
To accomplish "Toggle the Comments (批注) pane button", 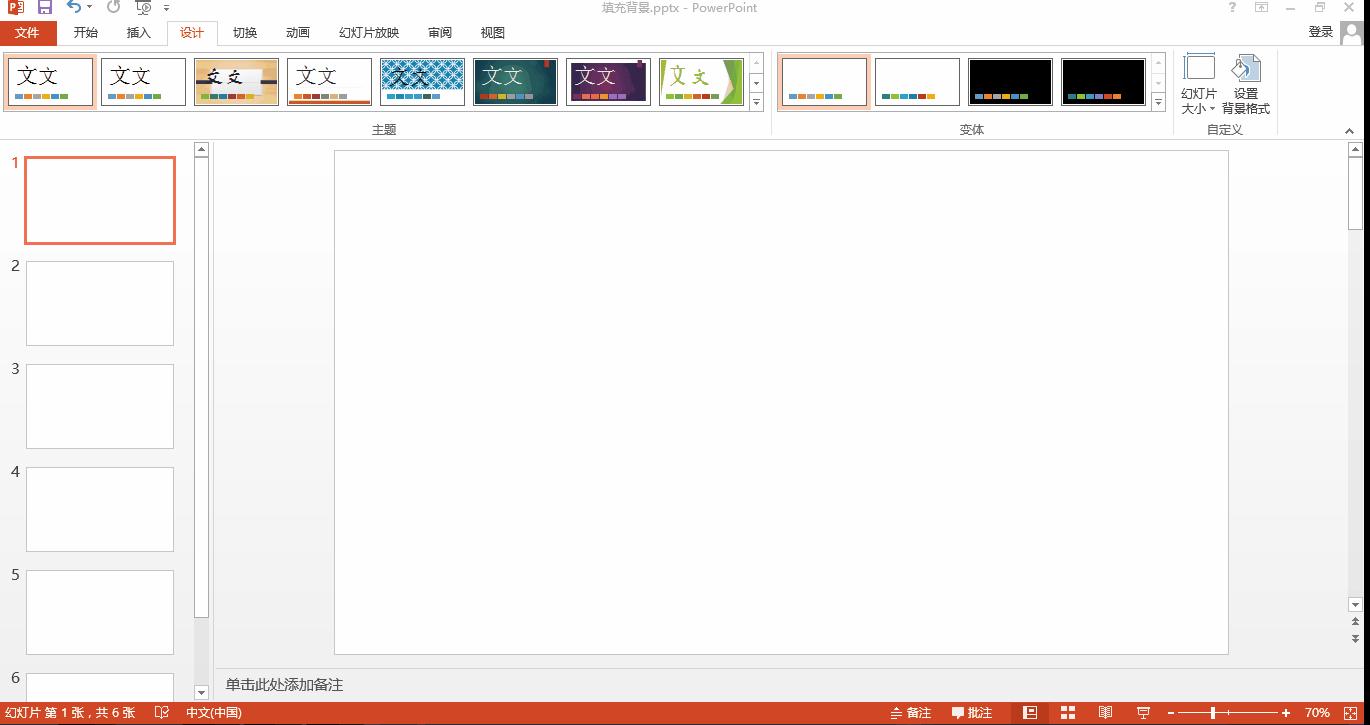I will point(972,713).
